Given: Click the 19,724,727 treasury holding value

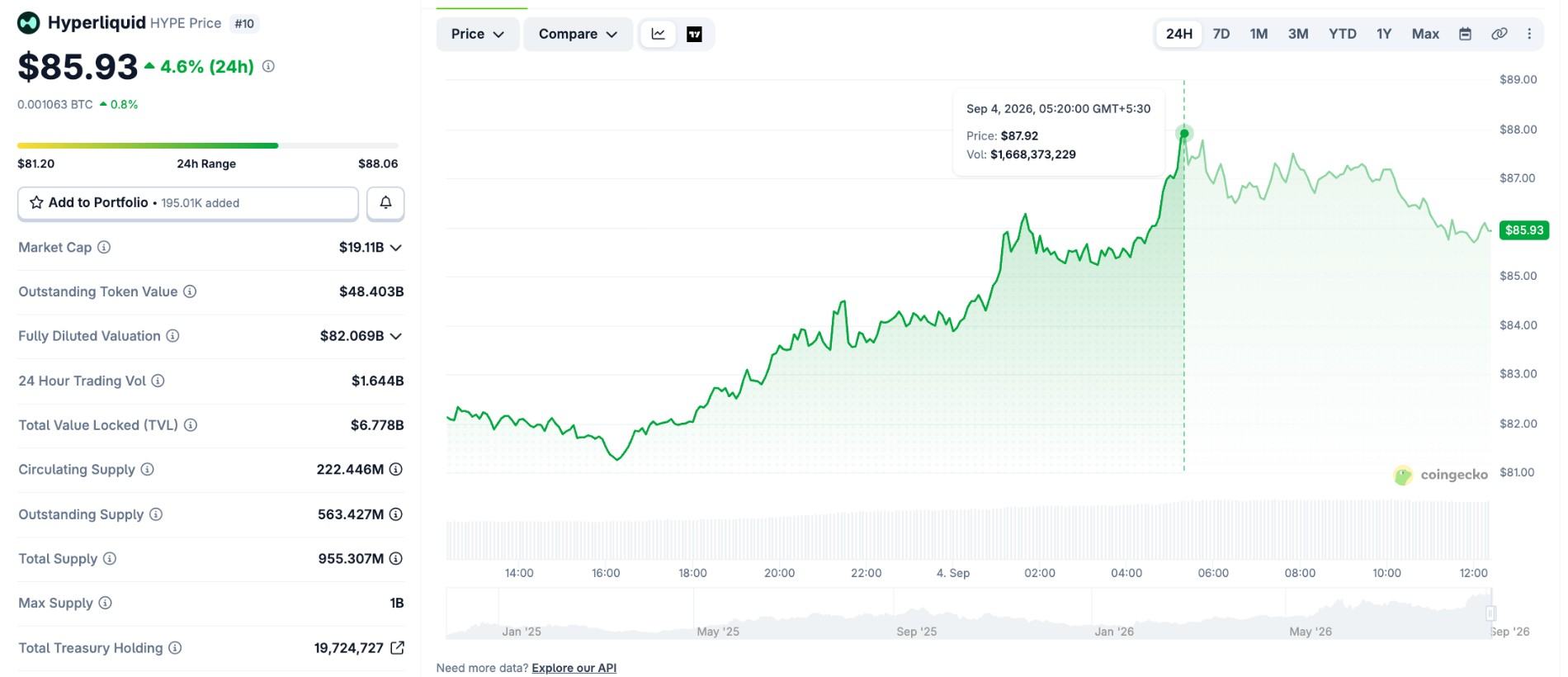Looking at the screenshot, I should coord(348,648).
